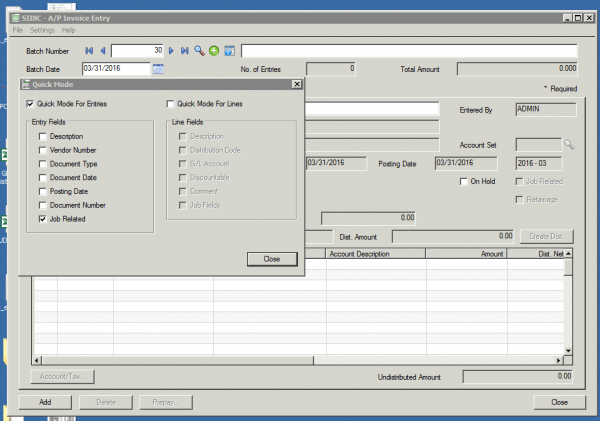Open the File menu
600x421 pixels.
17,30
